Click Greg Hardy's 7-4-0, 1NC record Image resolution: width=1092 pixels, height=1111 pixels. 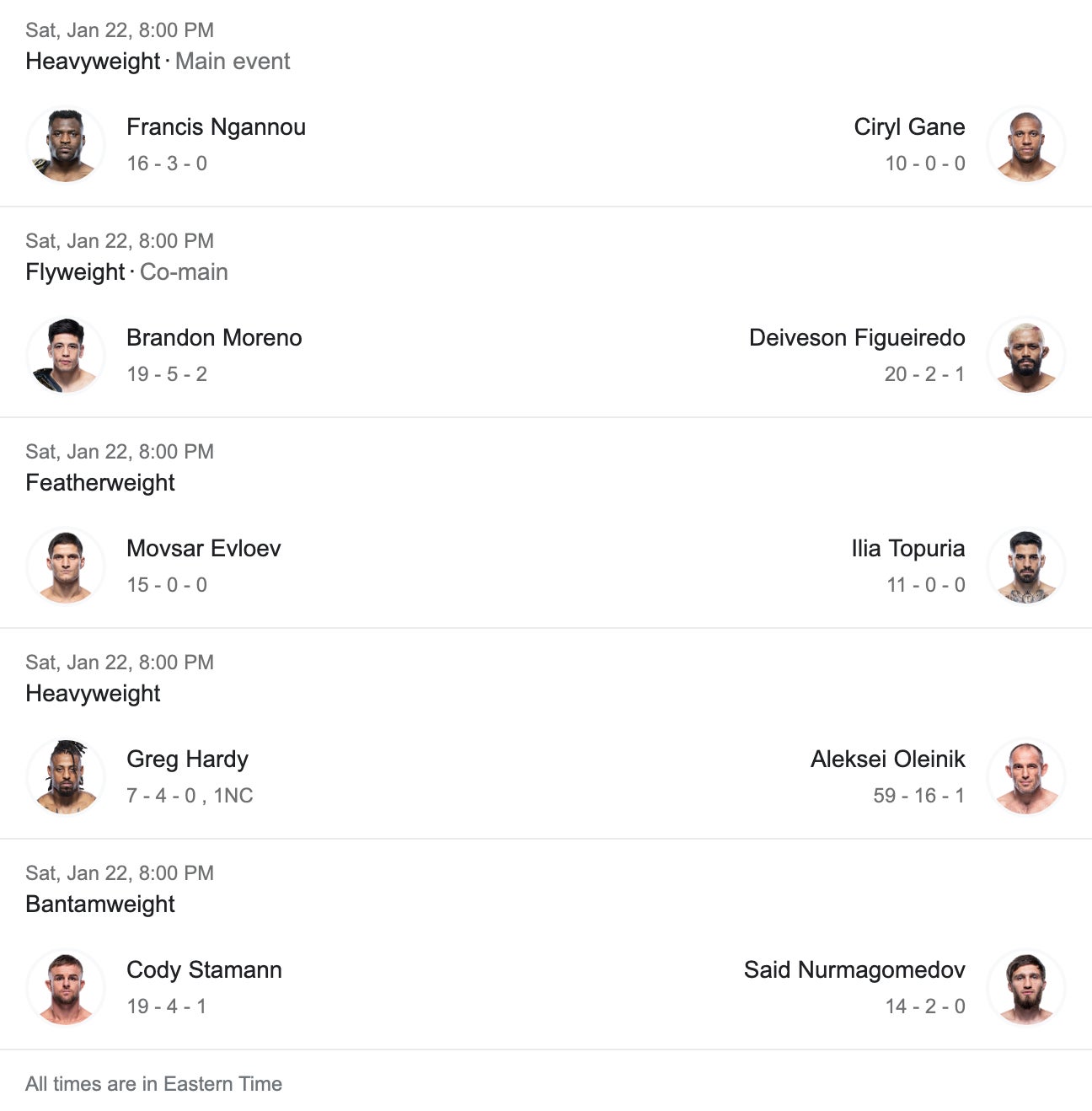pyautogui.click(x=190, y=796)
